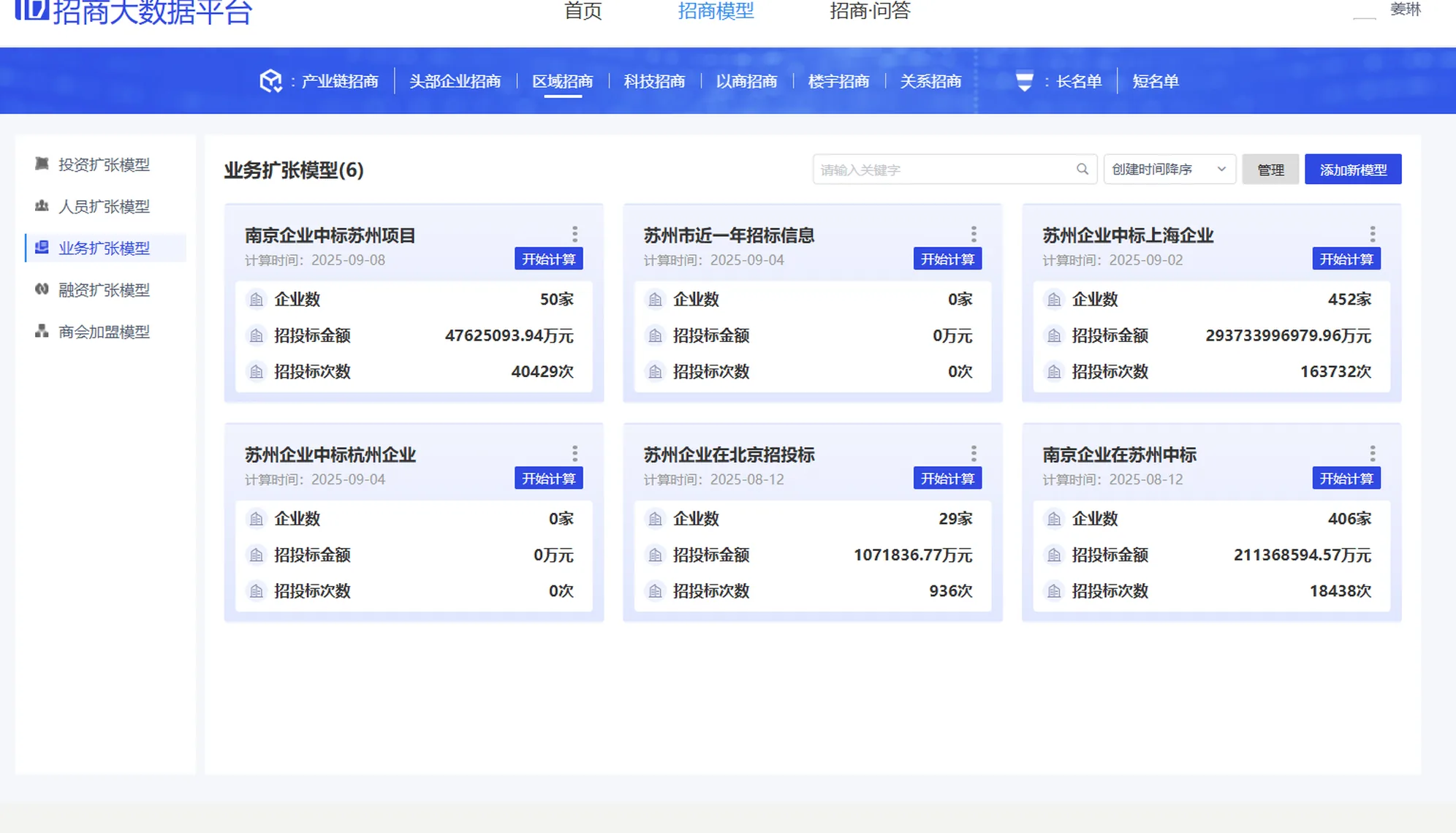Open options menu for 南京企业在苏州中标 card
The height and width of the screenshot is (833, 1456).
pyautogui.click(x=1373, y=453)
